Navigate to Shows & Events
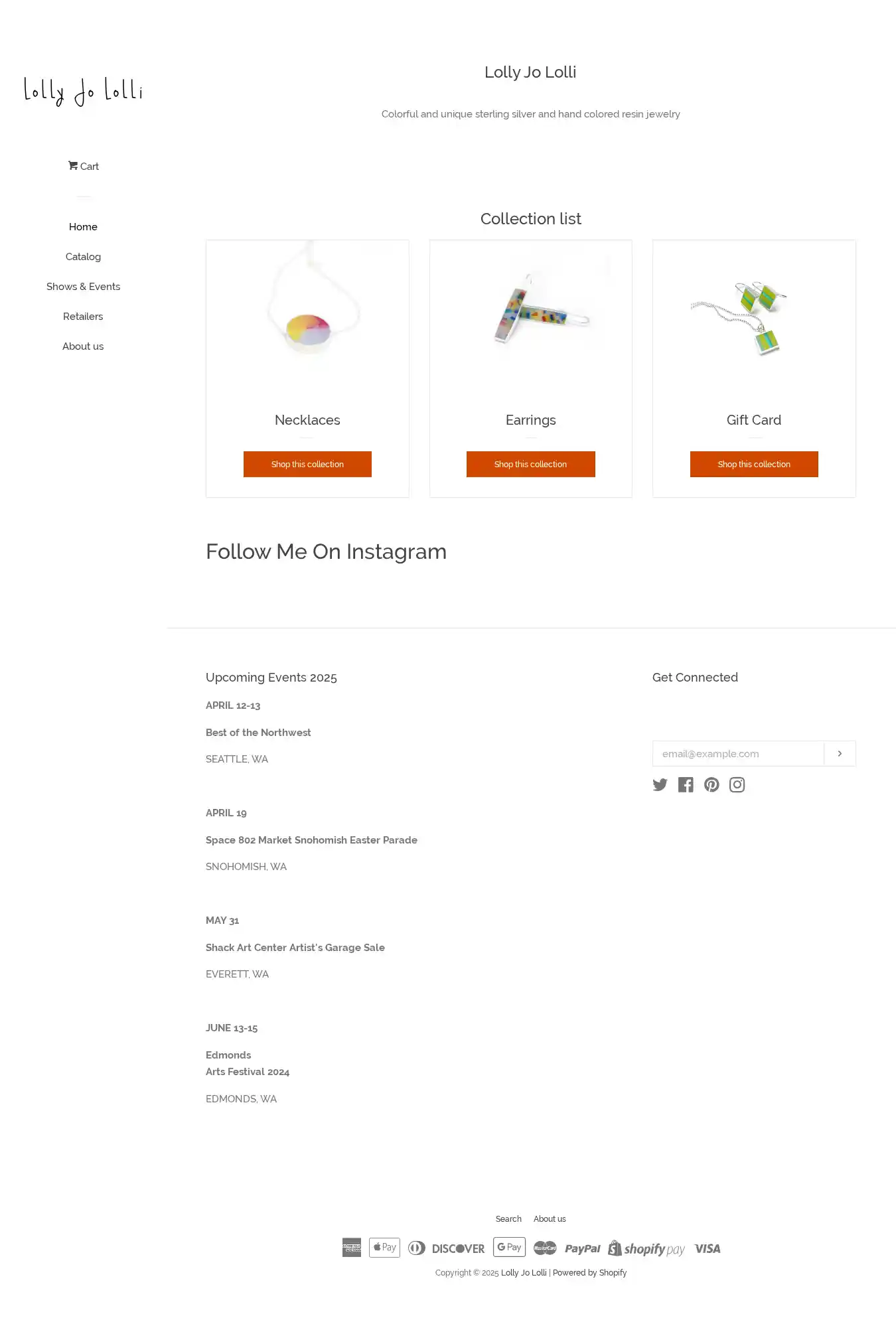The image size is (896, 1322). (83, 287)
